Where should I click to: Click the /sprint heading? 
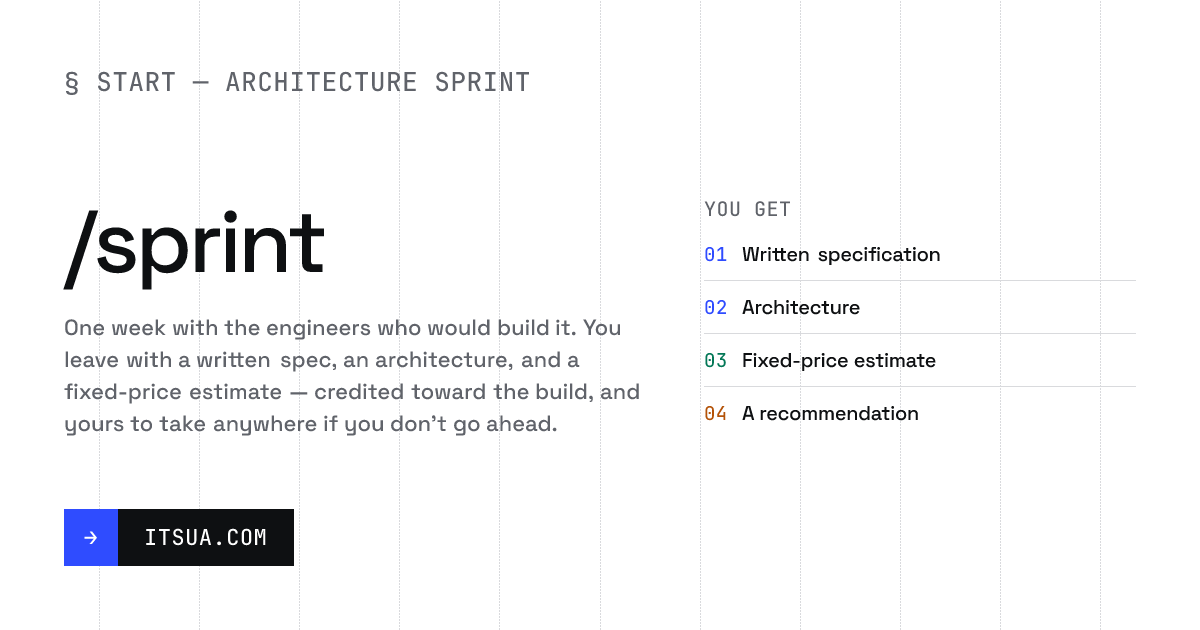coord(195,247)
